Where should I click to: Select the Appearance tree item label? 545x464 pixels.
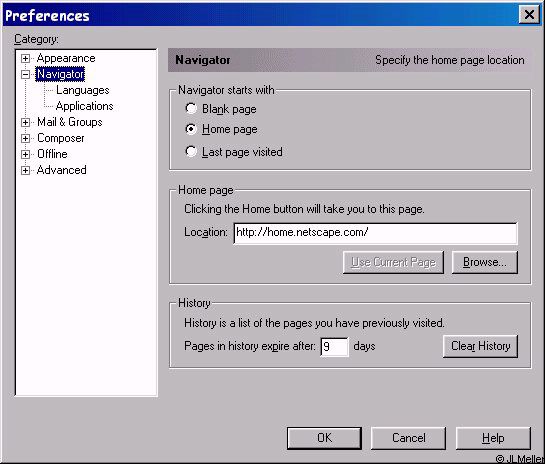[x=66, y=58]
